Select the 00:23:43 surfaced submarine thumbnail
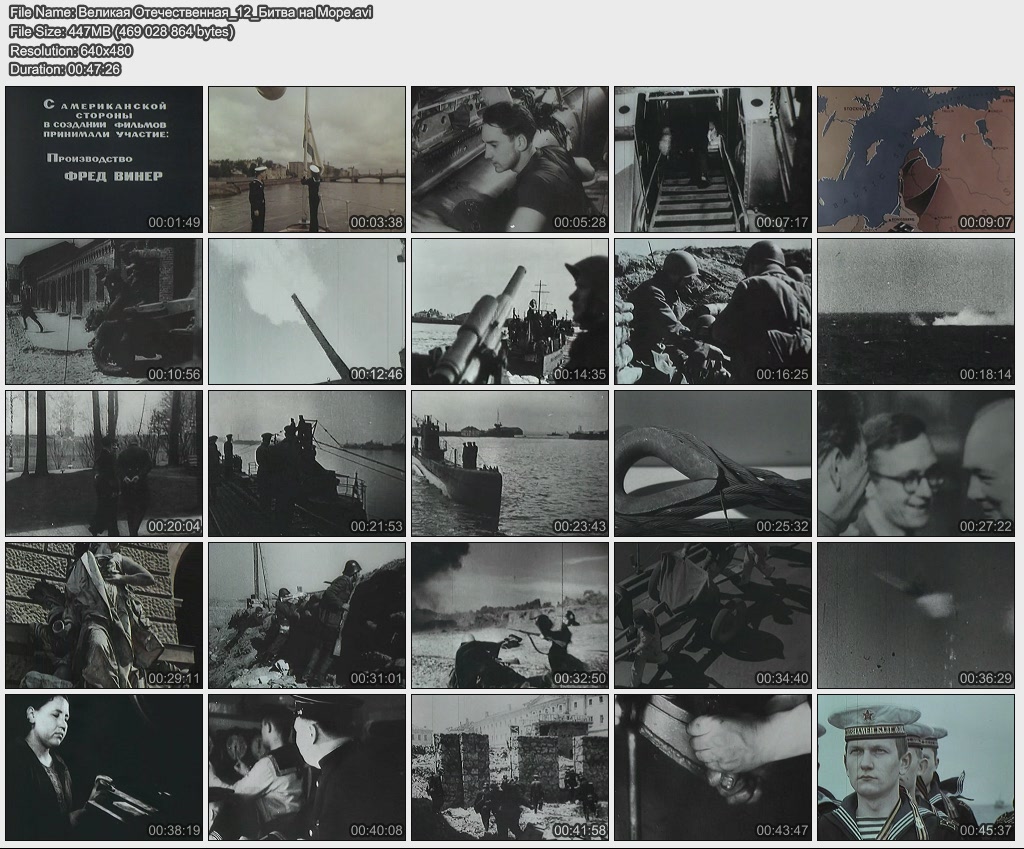The width and height of the screenshot is (1024, 849). [x=510, y=463]
